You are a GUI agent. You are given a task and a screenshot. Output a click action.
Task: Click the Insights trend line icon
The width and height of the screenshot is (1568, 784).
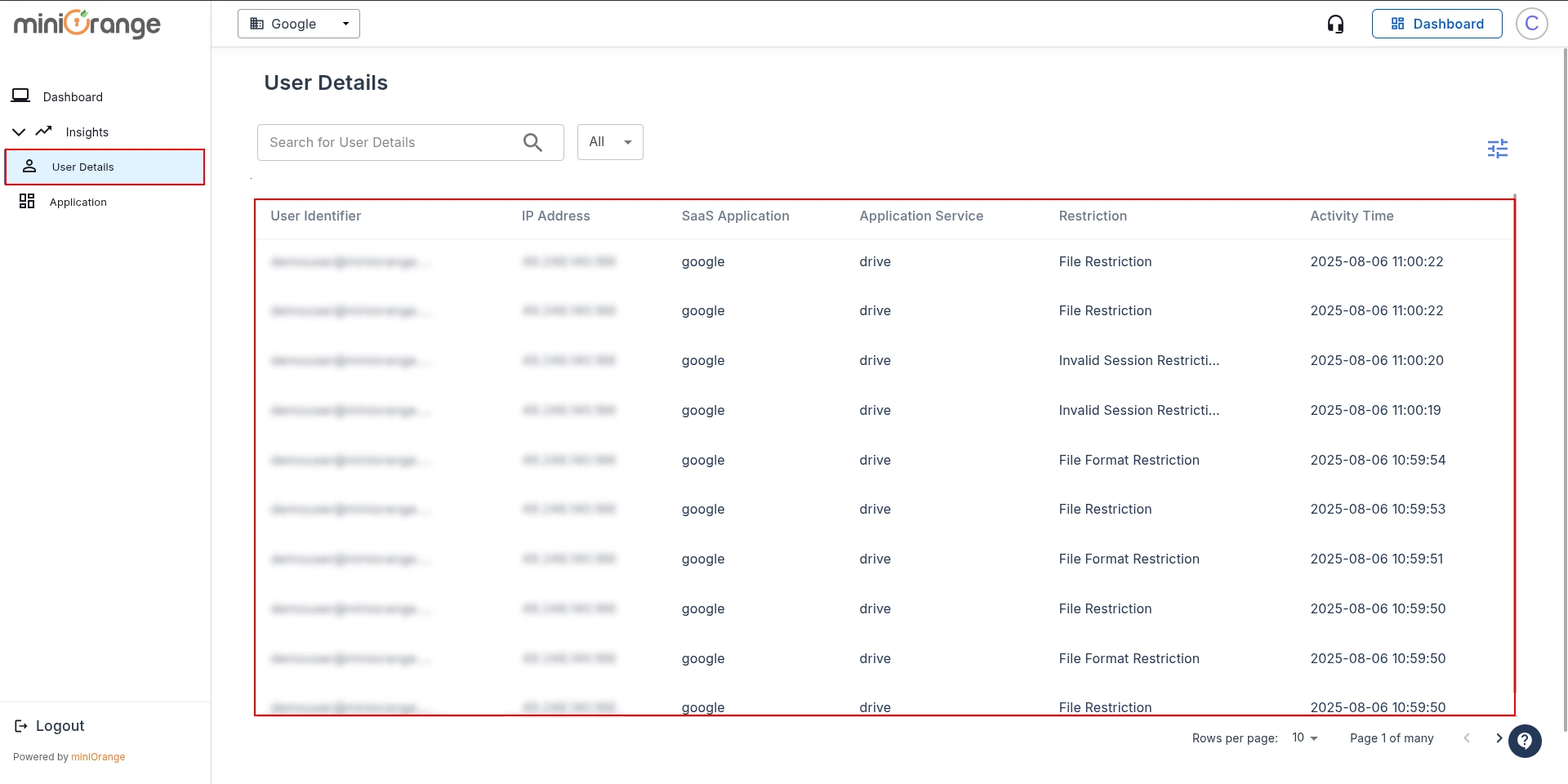(44, 131)
